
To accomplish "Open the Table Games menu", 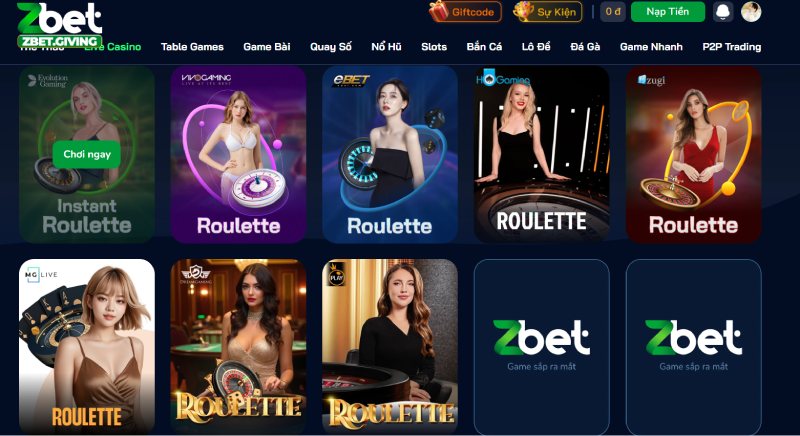I will coord(192,47).
